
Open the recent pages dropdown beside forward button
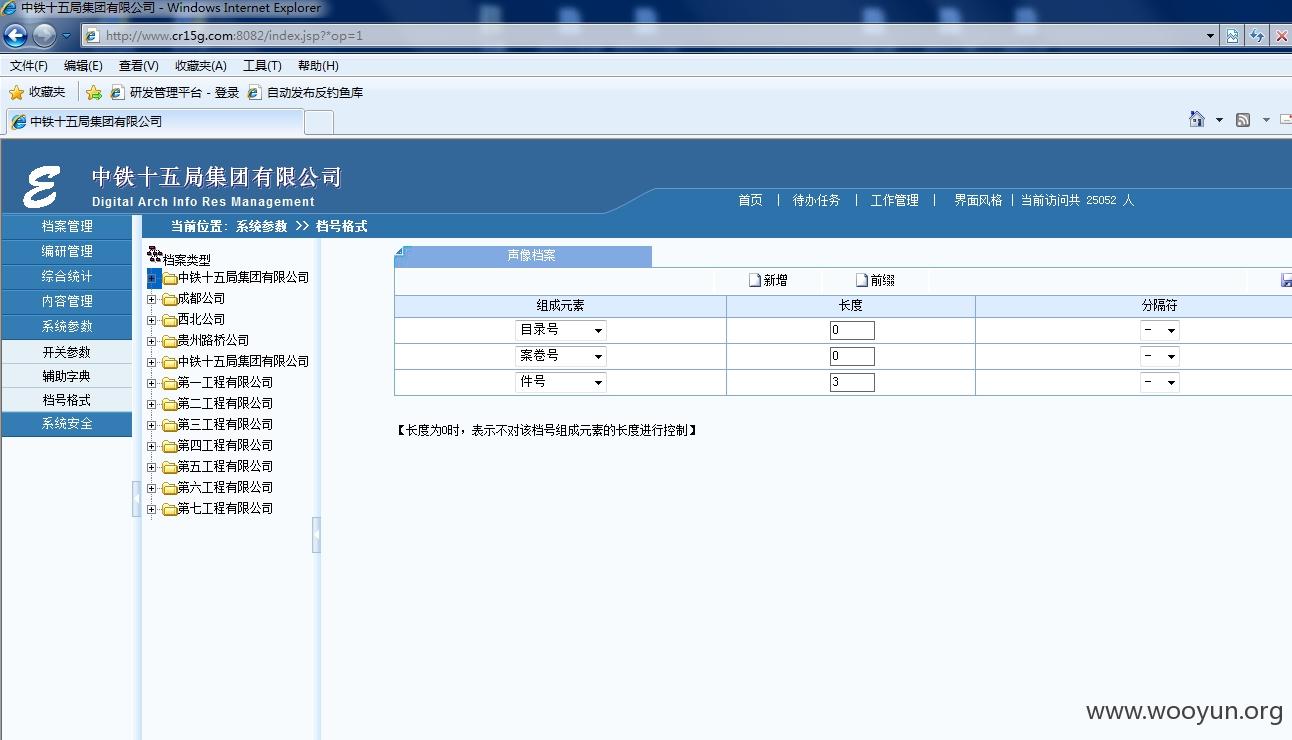click(67, 36)
